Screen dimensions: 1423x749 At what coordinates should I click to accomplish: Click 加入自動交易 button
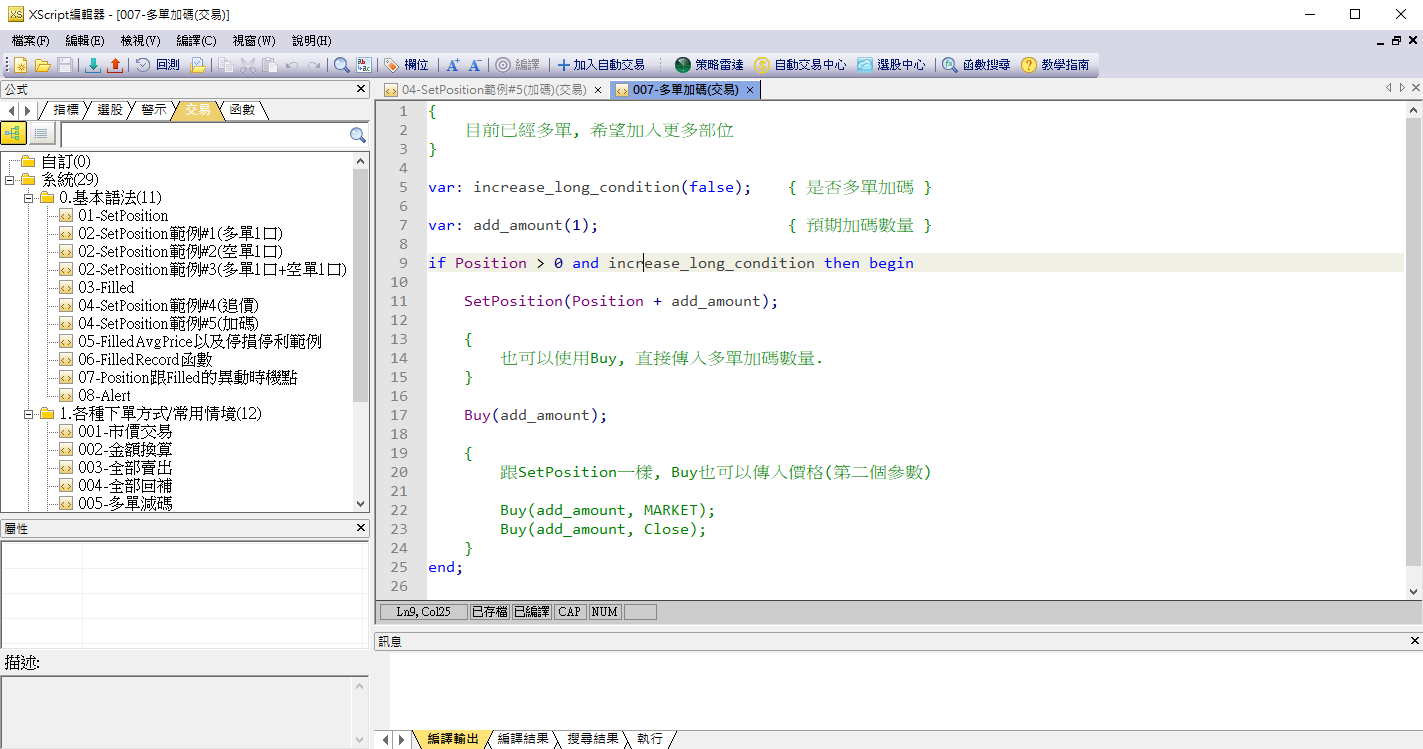(601, 65)
